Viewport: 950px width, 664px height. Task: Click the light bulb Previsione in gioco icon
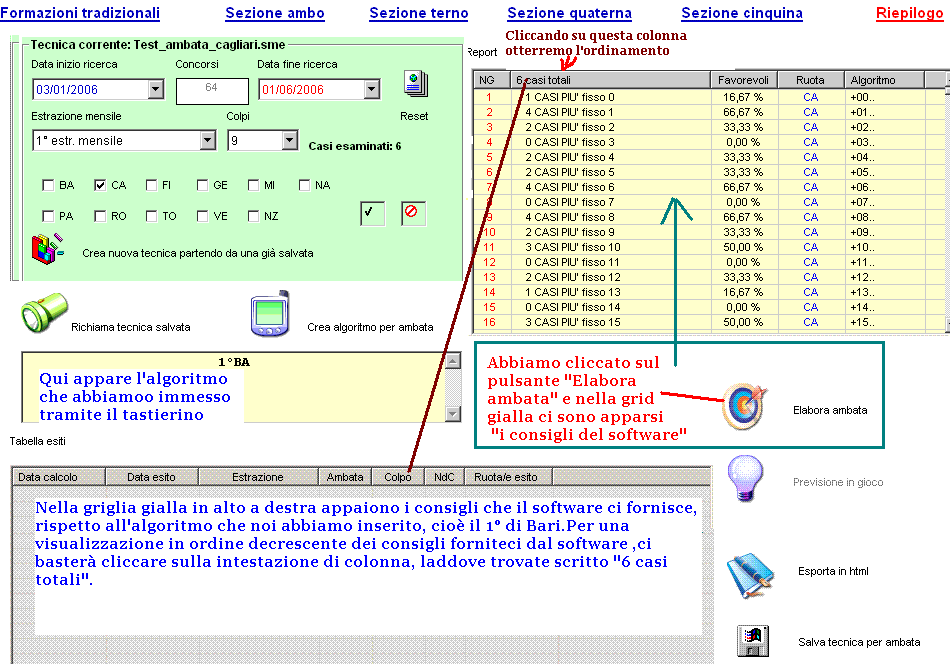[745, 479]
